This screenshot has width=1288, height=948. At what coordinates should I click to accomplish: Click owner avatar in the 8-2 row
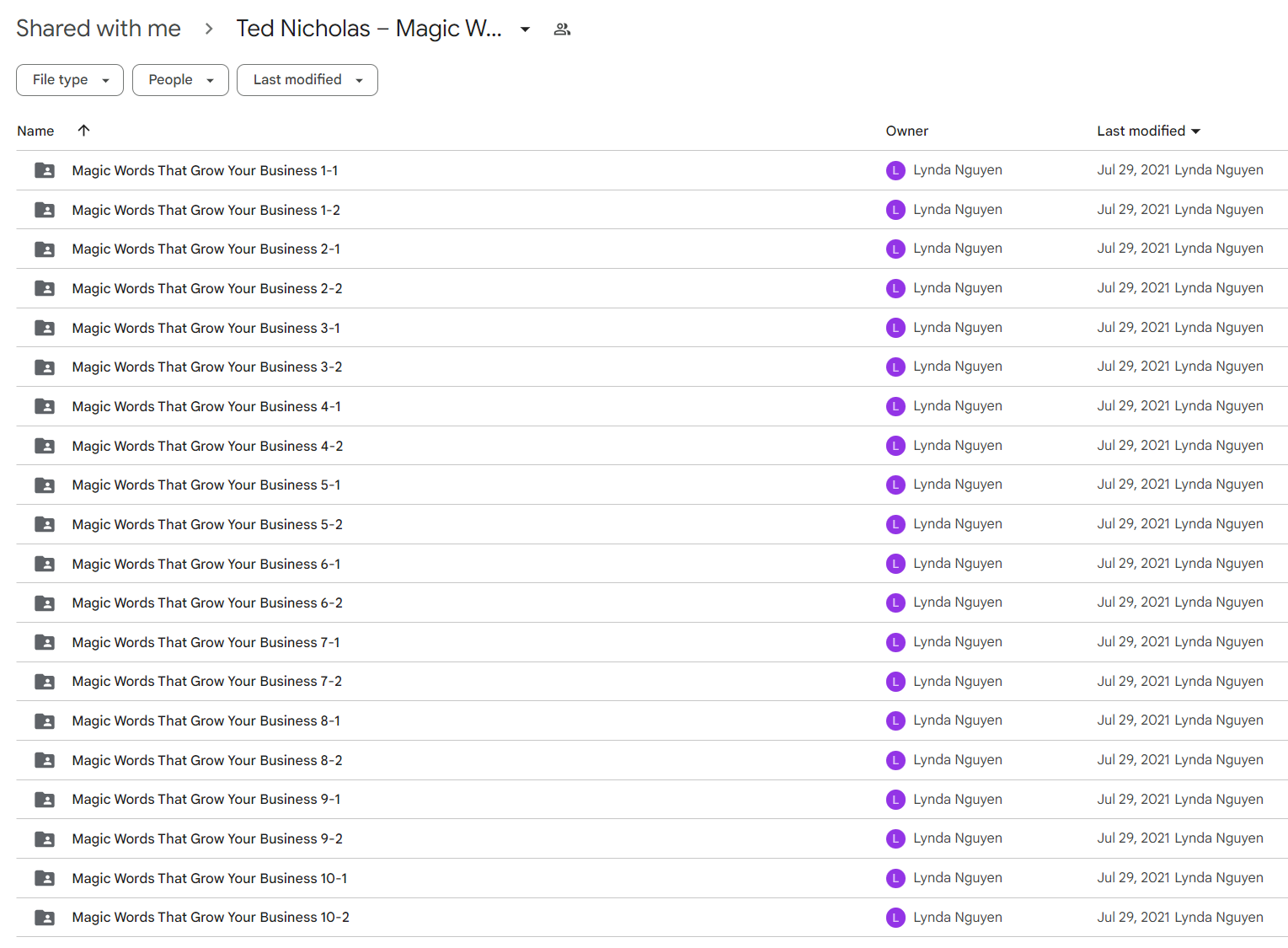tap(895, 760)
